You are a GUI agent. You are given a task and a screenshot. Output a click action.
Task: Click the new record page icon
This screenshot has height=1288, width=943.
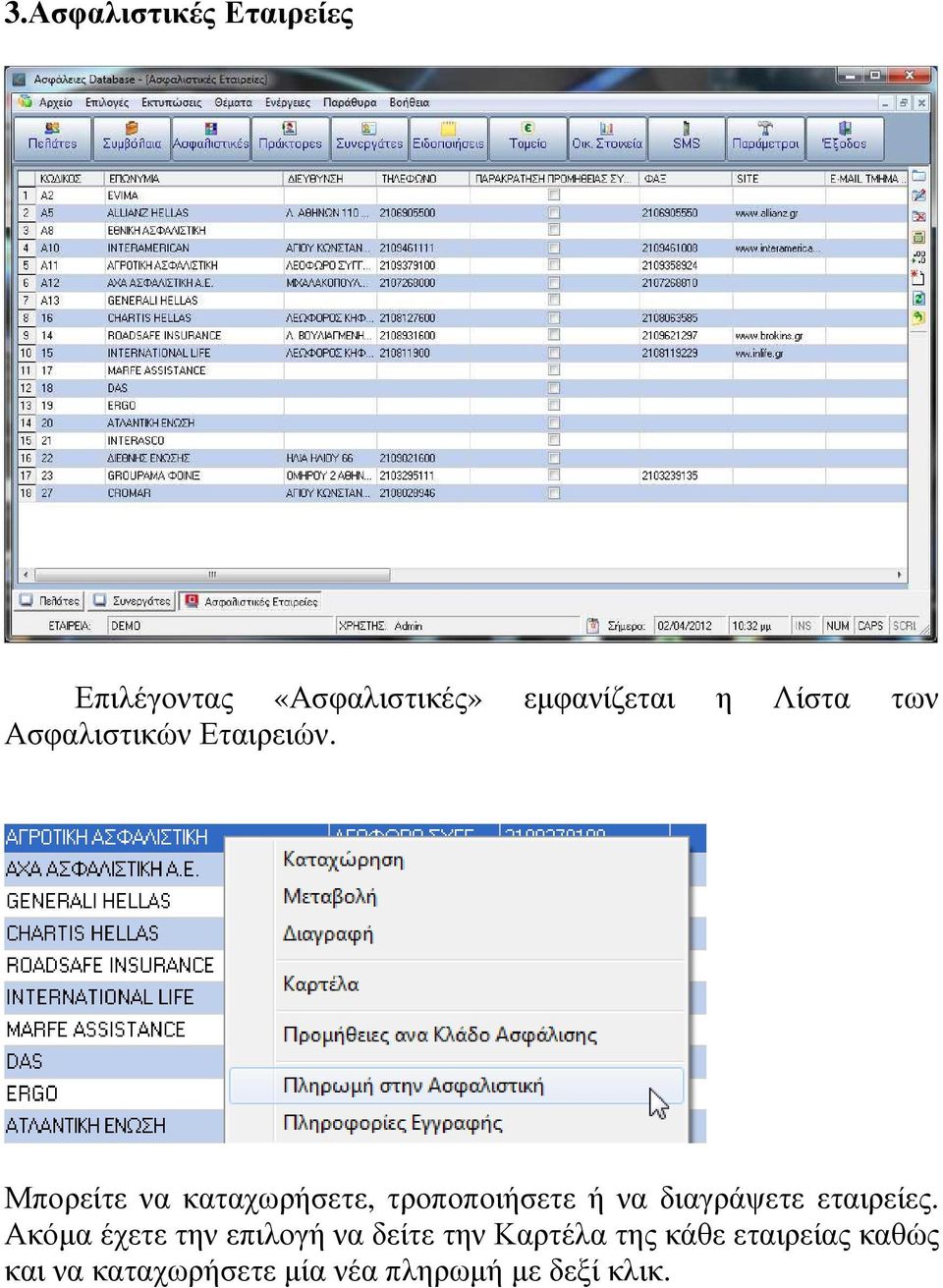pyautogui.click(x=918, y=277)
